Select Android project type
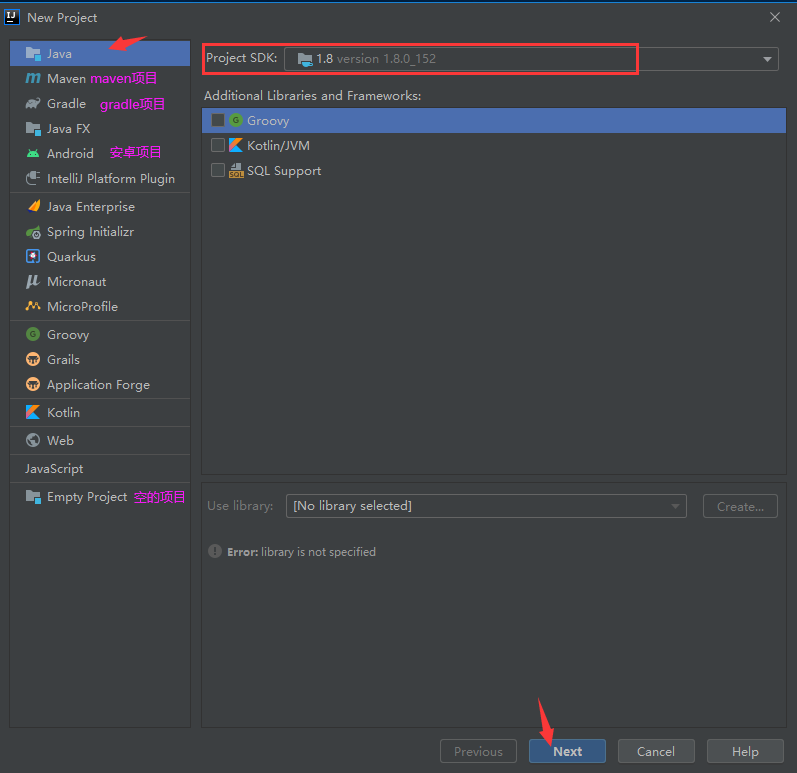Screen dimensions: 797x773 coord(100,153)
